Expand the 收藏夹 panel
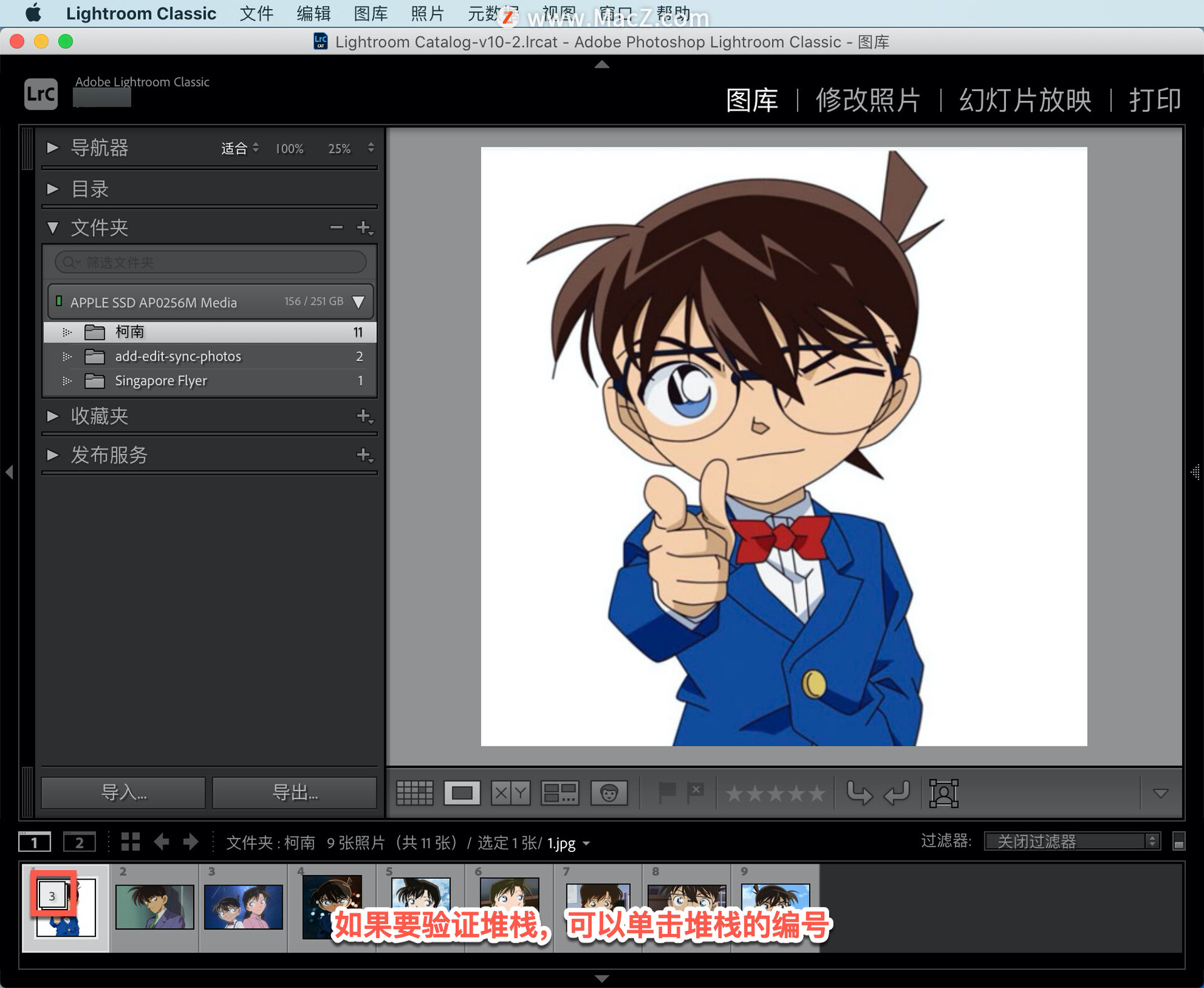1204x988 pixels. pos(53,416)
